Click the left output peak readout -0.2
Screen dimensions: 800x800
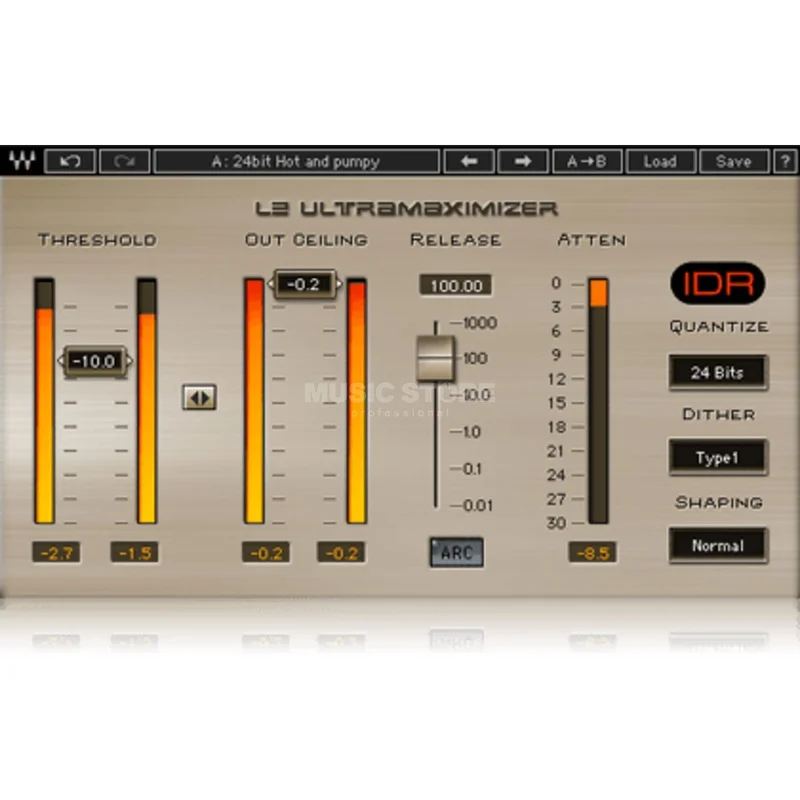tap(266, 553)
